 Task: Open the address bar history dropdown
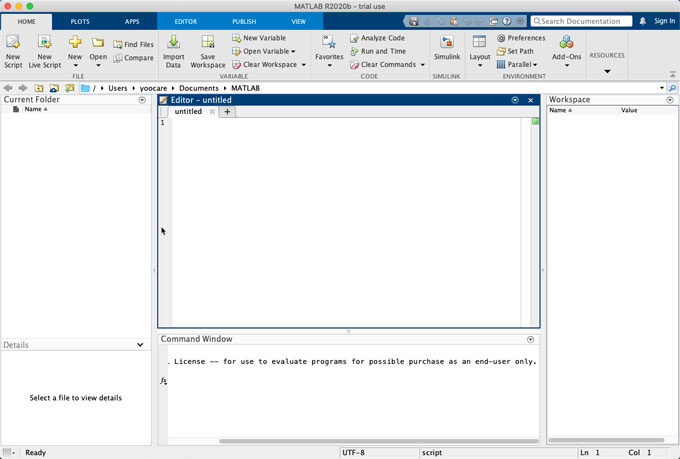click(x=662, y=88)
